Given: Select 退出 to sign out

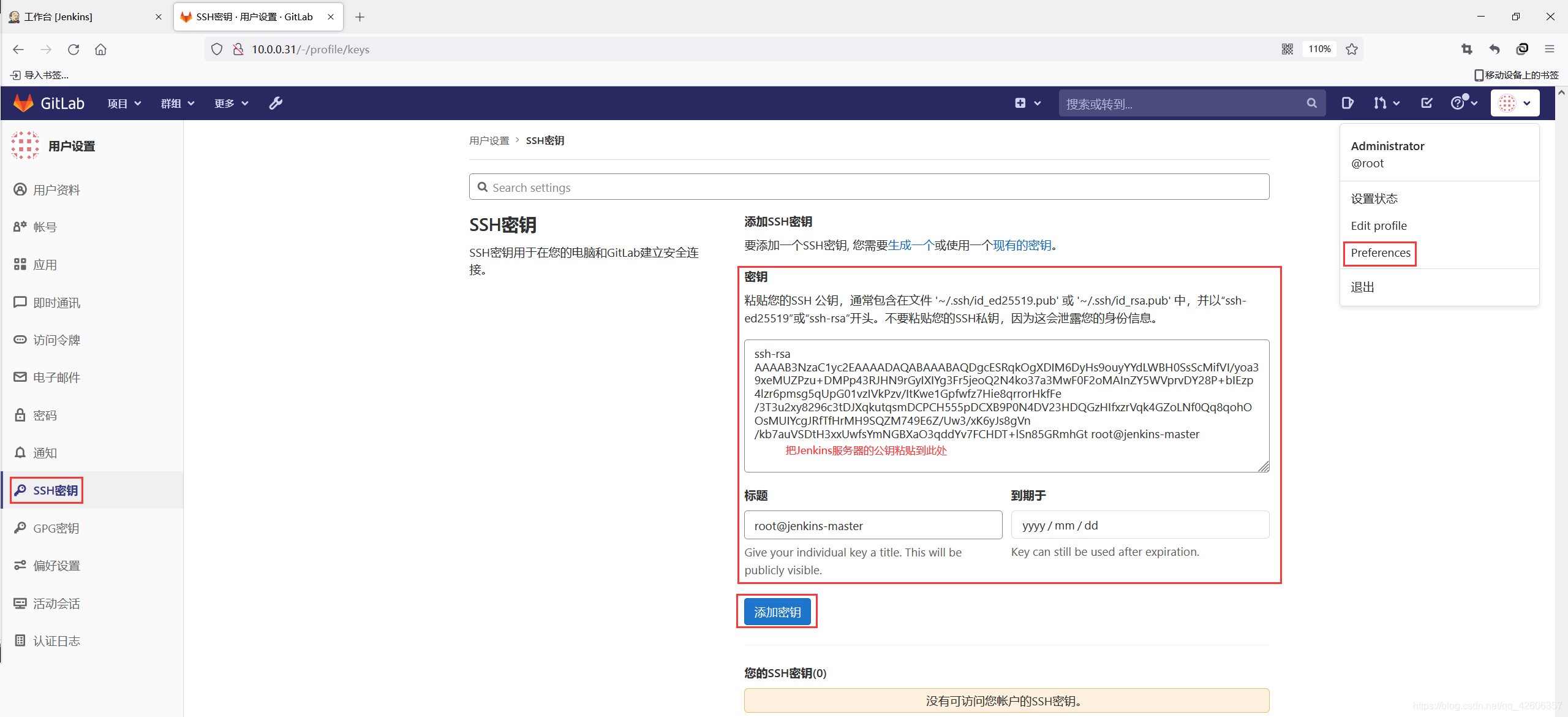Looking at the screenshot, I should pyautogui.click(x=1363, y=287).
